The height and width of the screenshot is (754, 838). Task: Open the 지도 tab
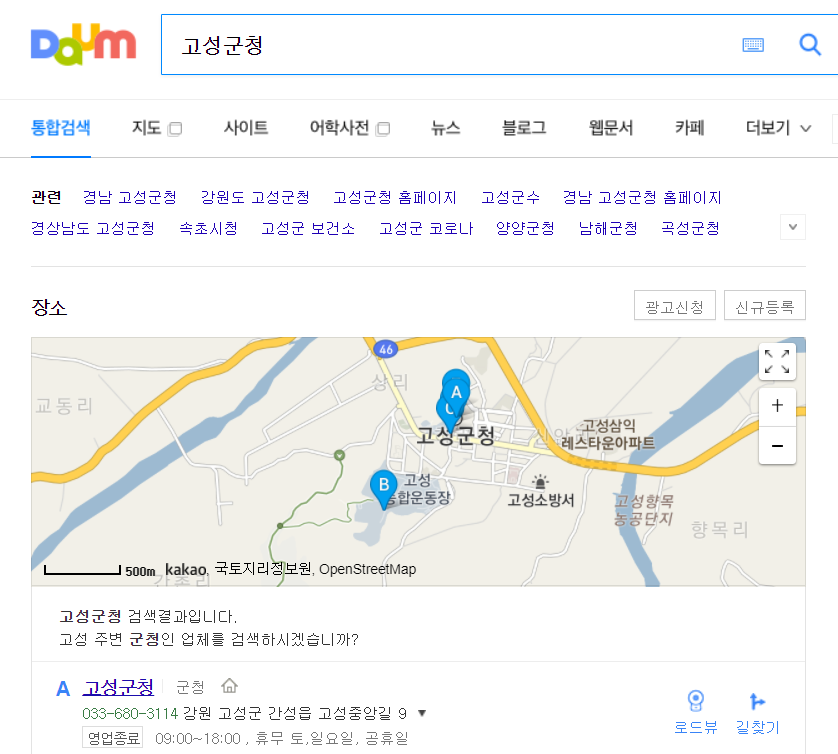coord(146,128)
